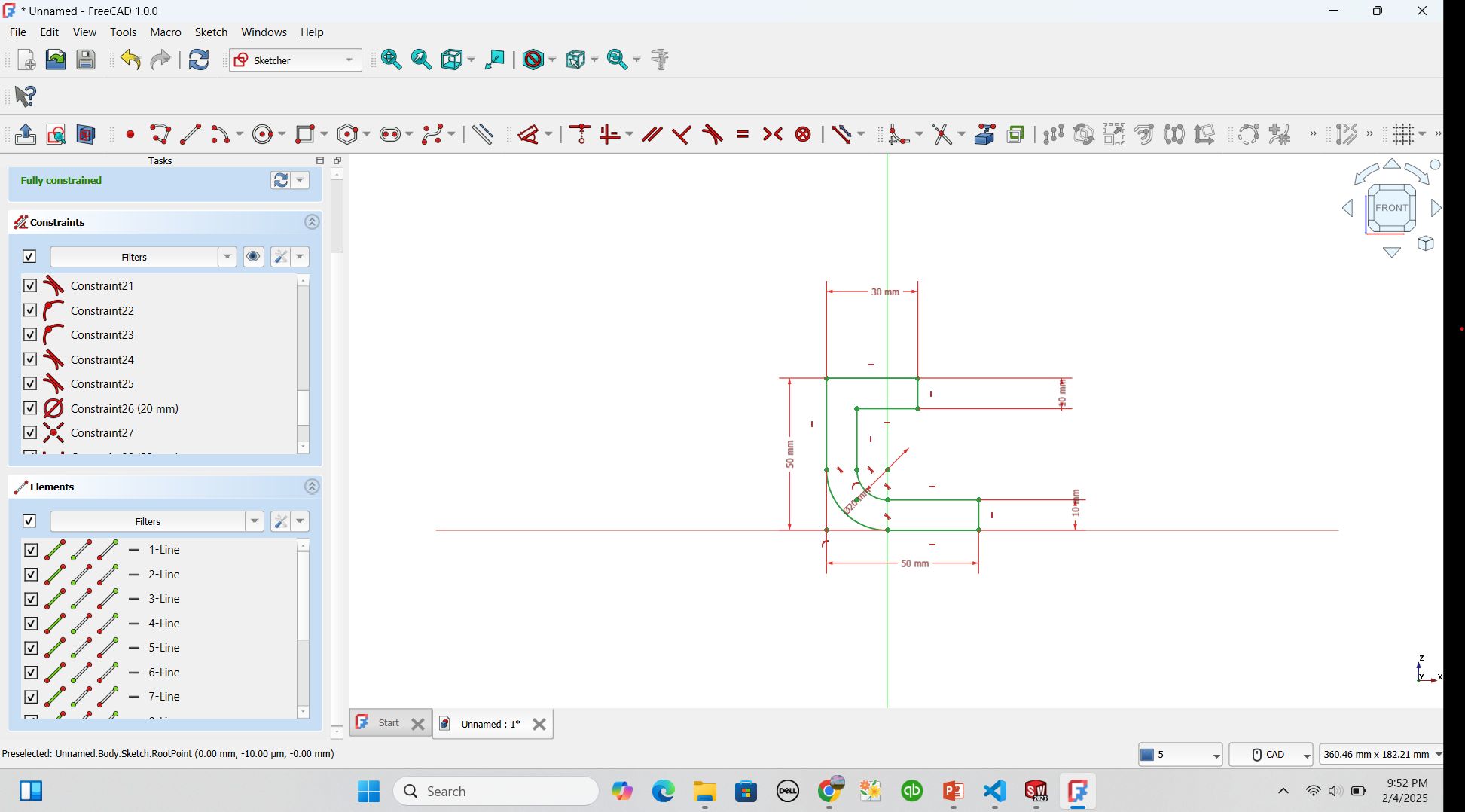Apply symmetric constraint tool
Image resolution: width=1465 pixels, height=812 pixels.
pos(773,135)
